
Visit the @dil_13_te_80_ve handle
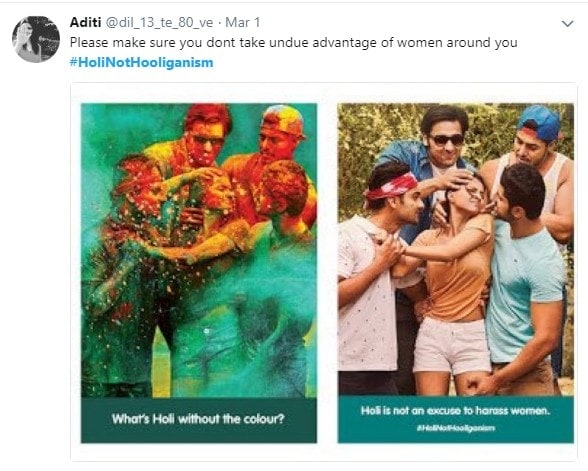(159, 23)
